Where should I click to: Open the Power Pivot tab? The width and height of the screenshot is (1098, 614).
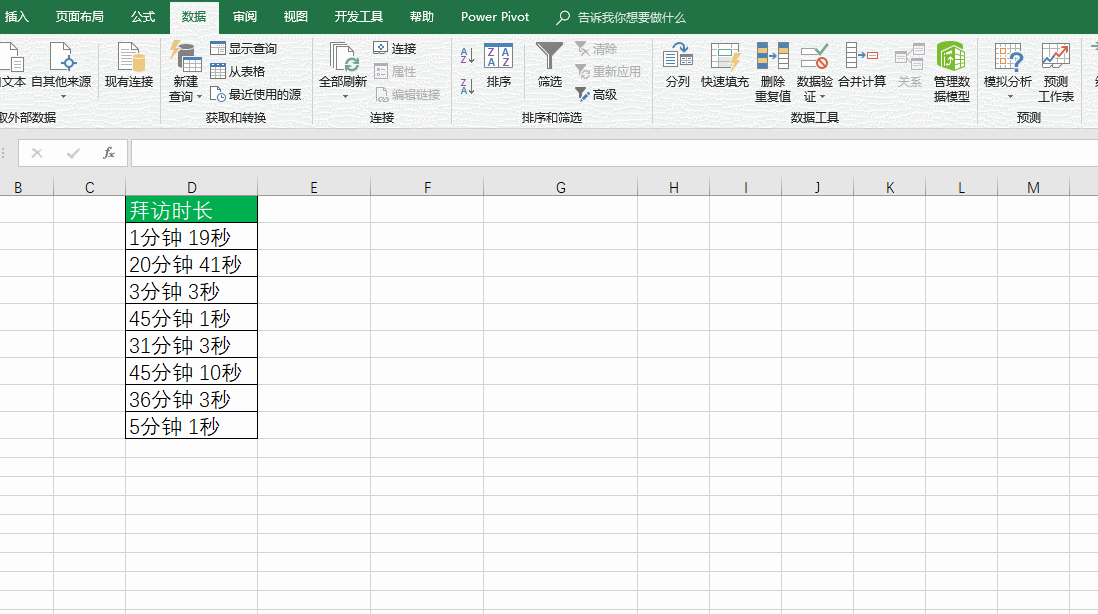coord(495,17)
